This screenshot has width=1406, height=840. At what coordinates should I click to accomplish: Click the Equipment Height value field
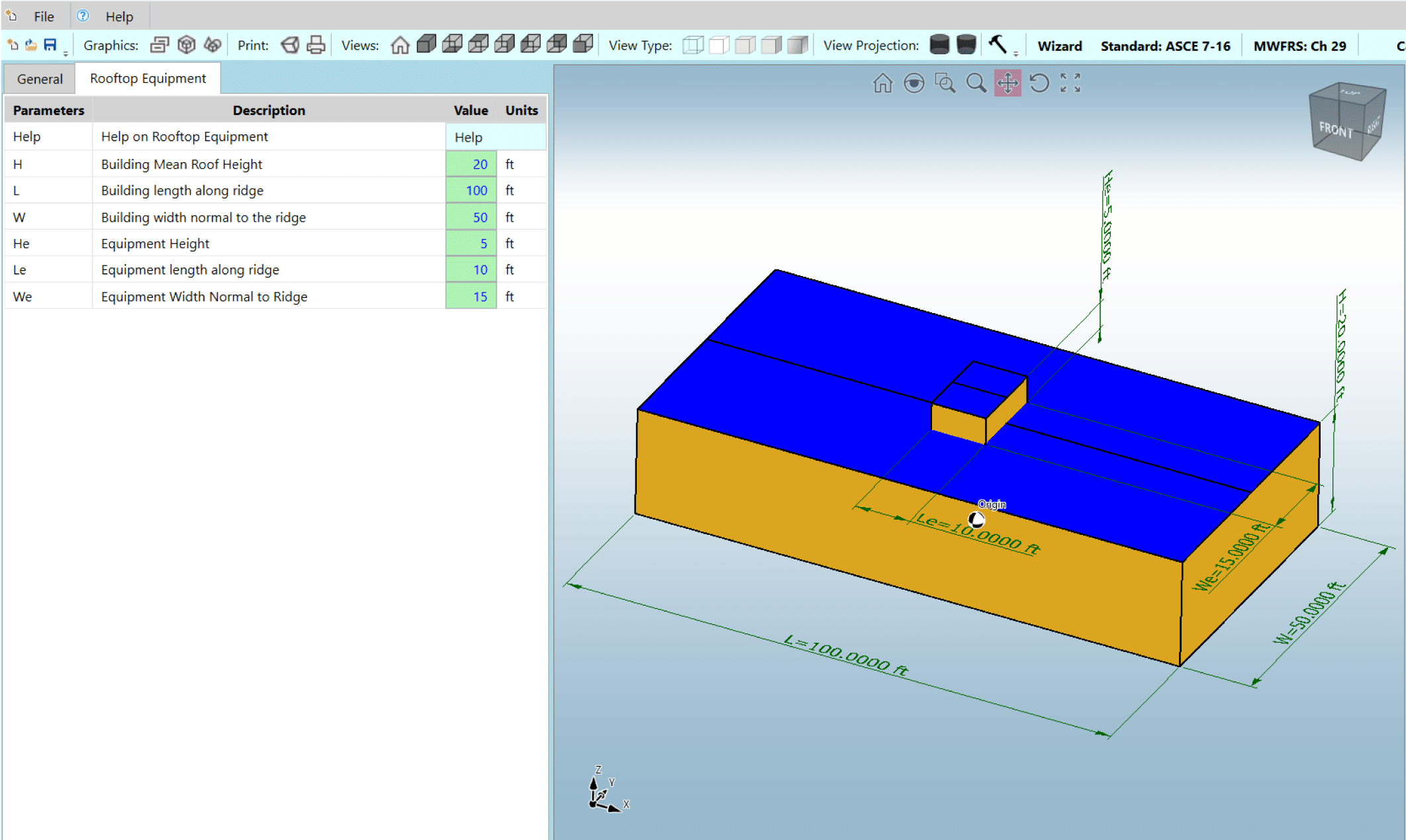click(471, 244)
